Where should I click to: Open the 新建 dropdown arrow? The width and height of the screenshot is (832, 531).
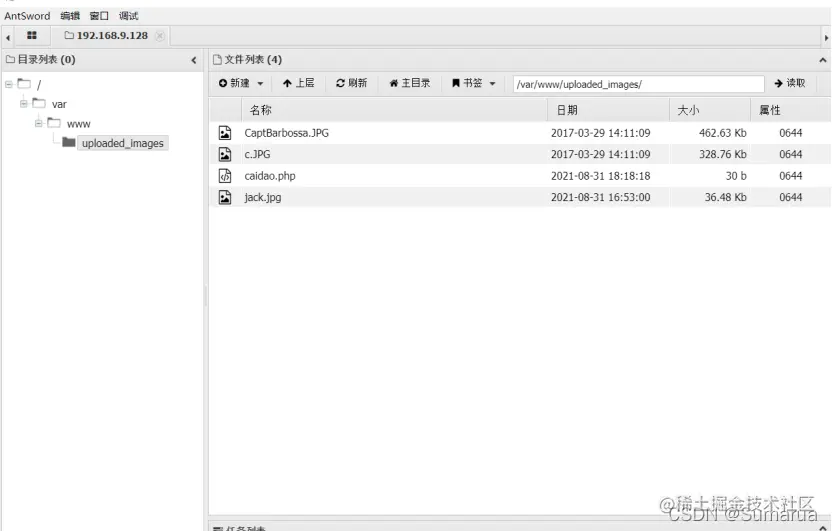pos(260,83)
